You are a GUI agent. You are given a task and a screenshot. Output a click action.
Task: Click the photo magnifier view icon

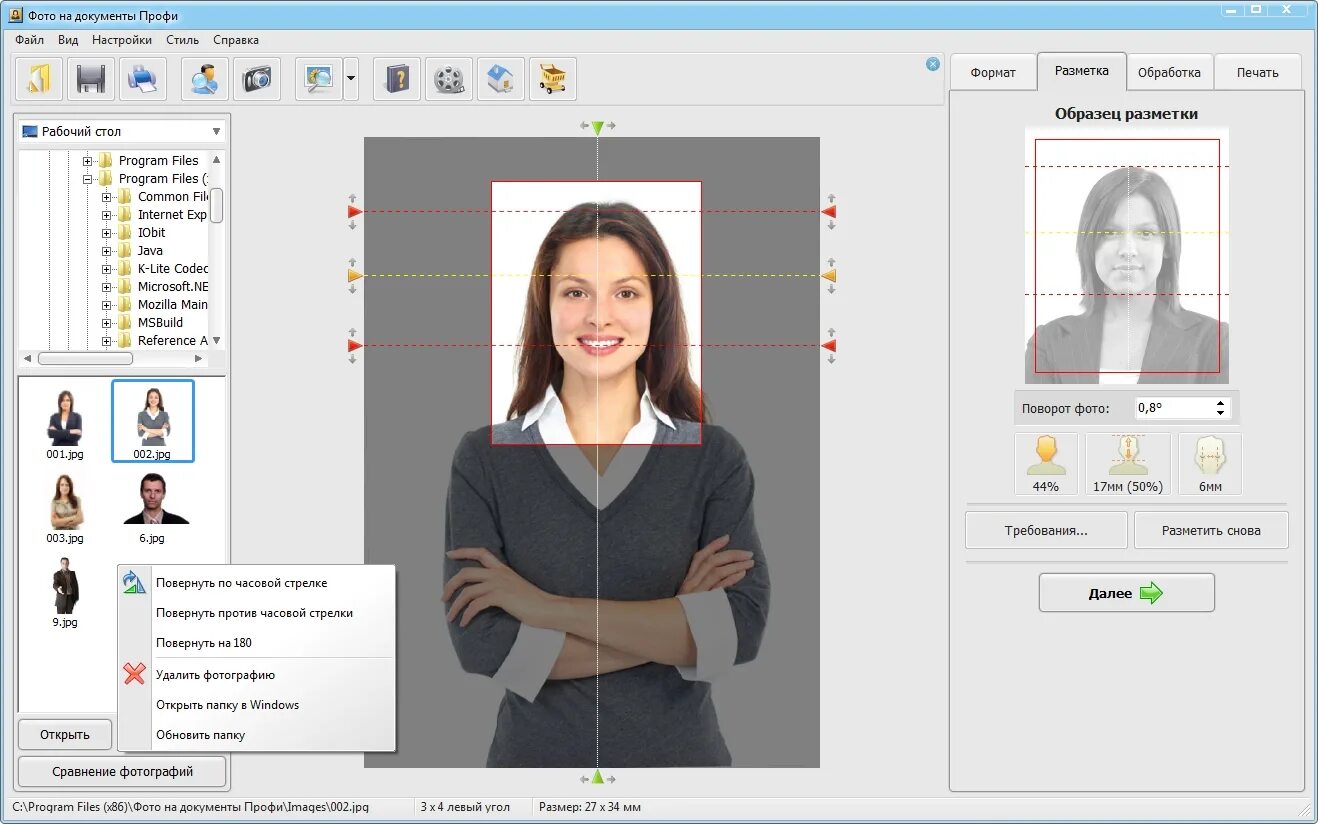pos(319,79)
